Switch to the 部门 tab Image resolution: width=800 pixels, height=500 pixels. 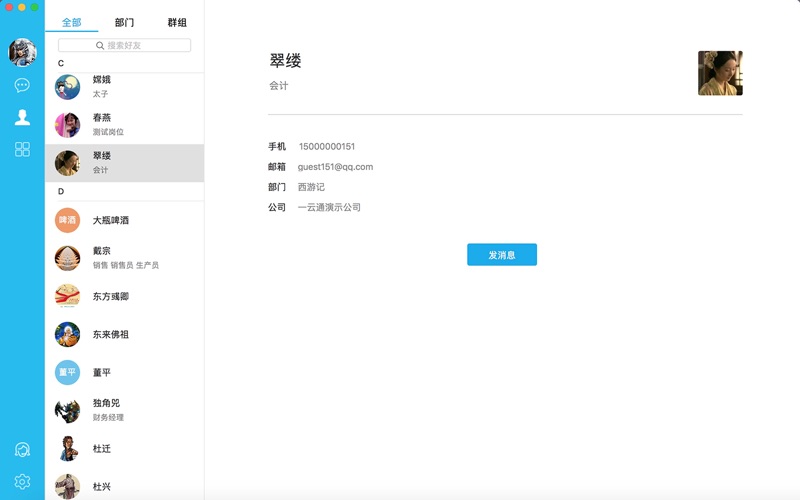pos(124,22)
